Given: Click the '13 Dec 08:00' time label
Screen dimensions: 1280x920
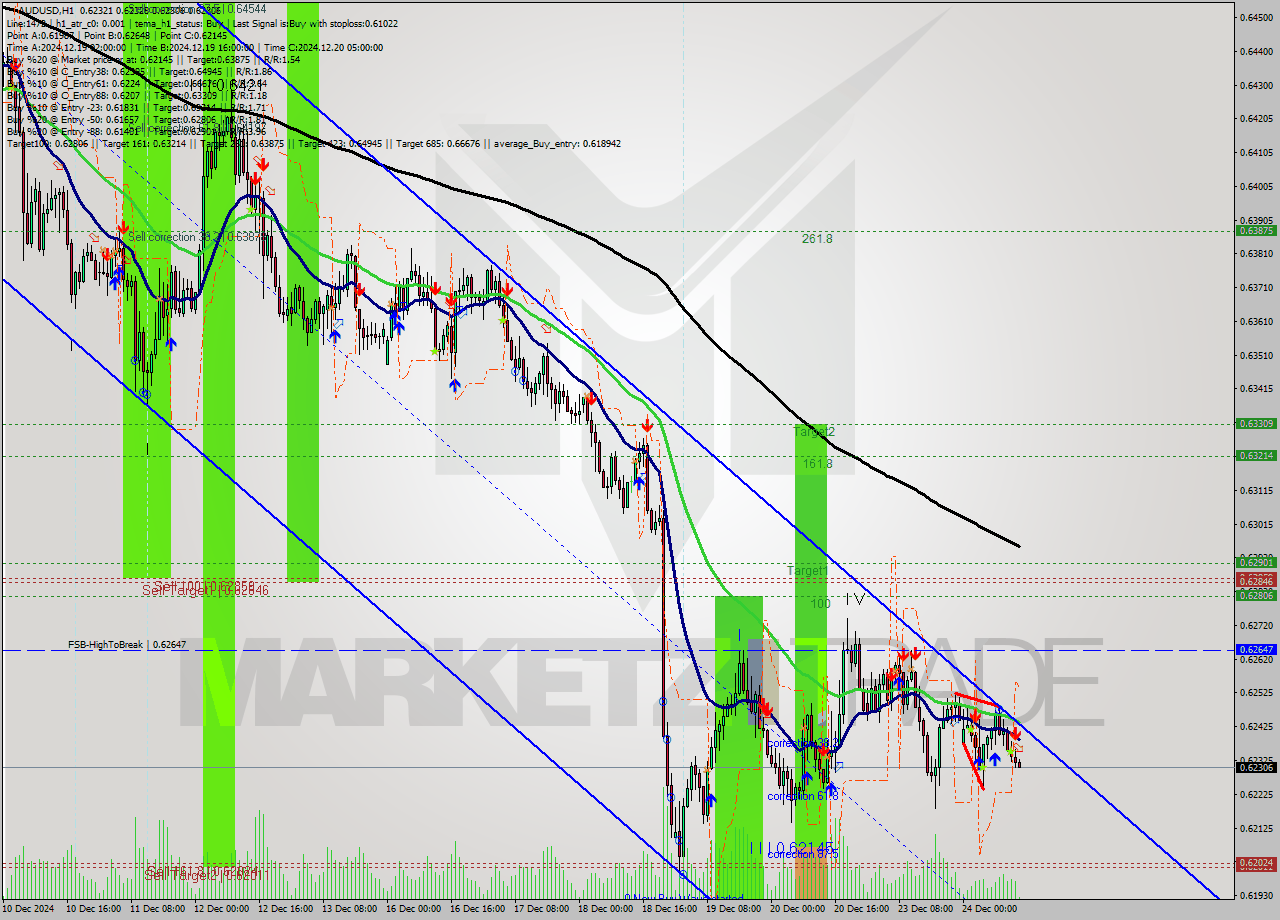Looking at the screenshot, I should pyautogui.click(x=347, y=909).
